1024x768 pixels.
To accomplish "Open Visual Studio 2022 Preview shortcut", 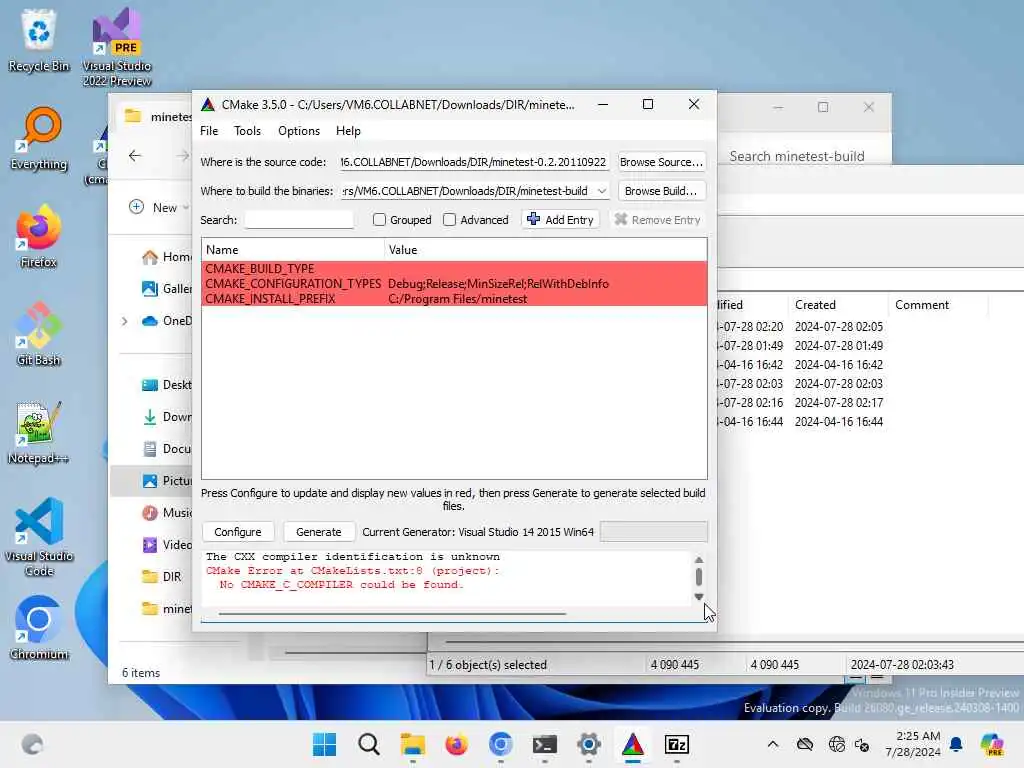I will point(117,47).
